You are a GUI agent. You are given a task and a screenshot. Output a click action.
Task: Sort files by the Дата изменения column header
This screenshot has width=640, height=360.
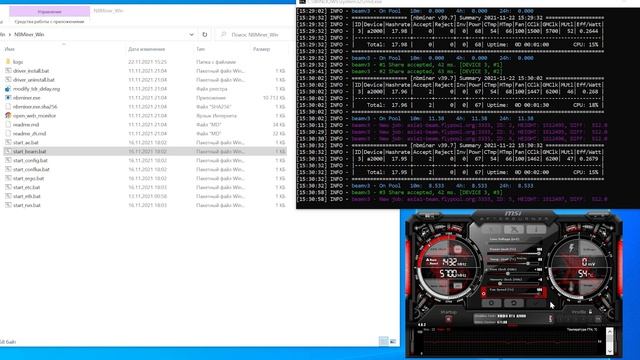[x=147, y=49]
